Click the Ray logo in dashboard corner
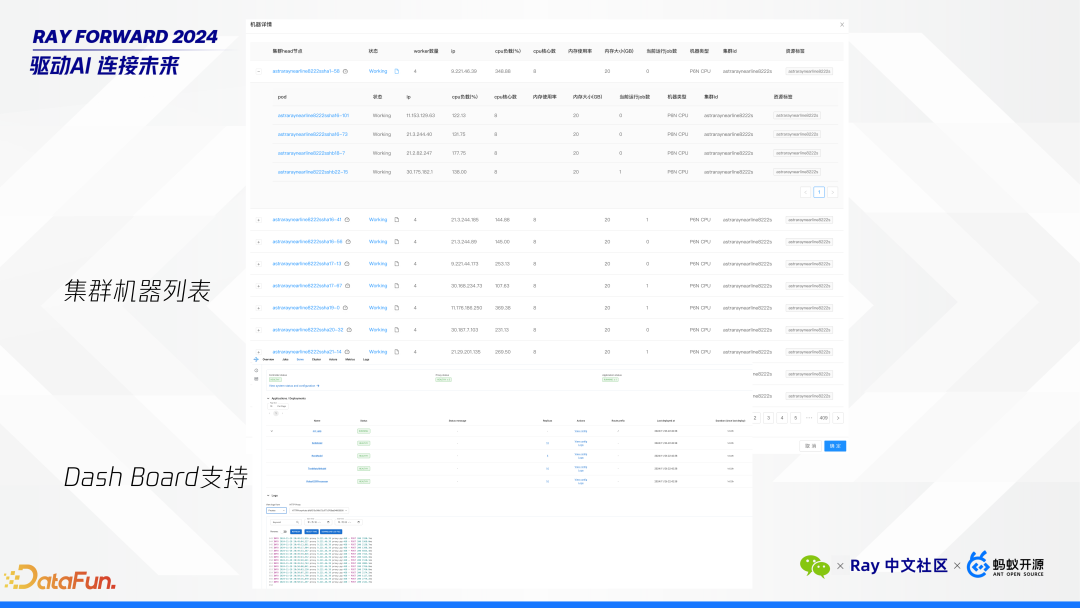The image size is (1080, 608). click(x=256, y=358)
